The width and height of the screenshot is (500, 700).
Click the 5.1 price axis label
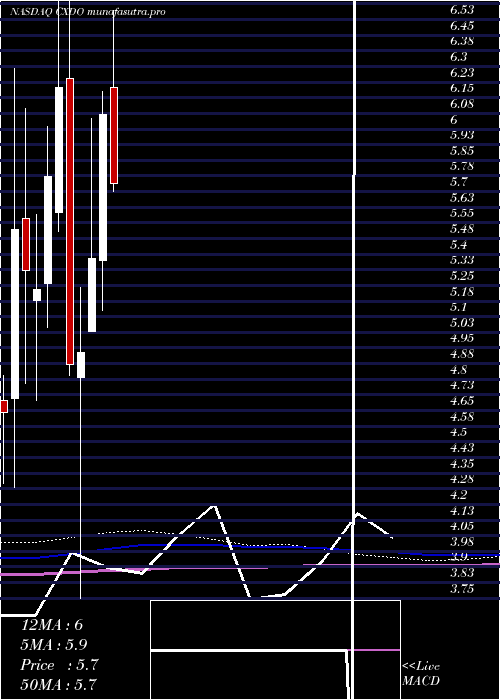[x=459, y=307]
